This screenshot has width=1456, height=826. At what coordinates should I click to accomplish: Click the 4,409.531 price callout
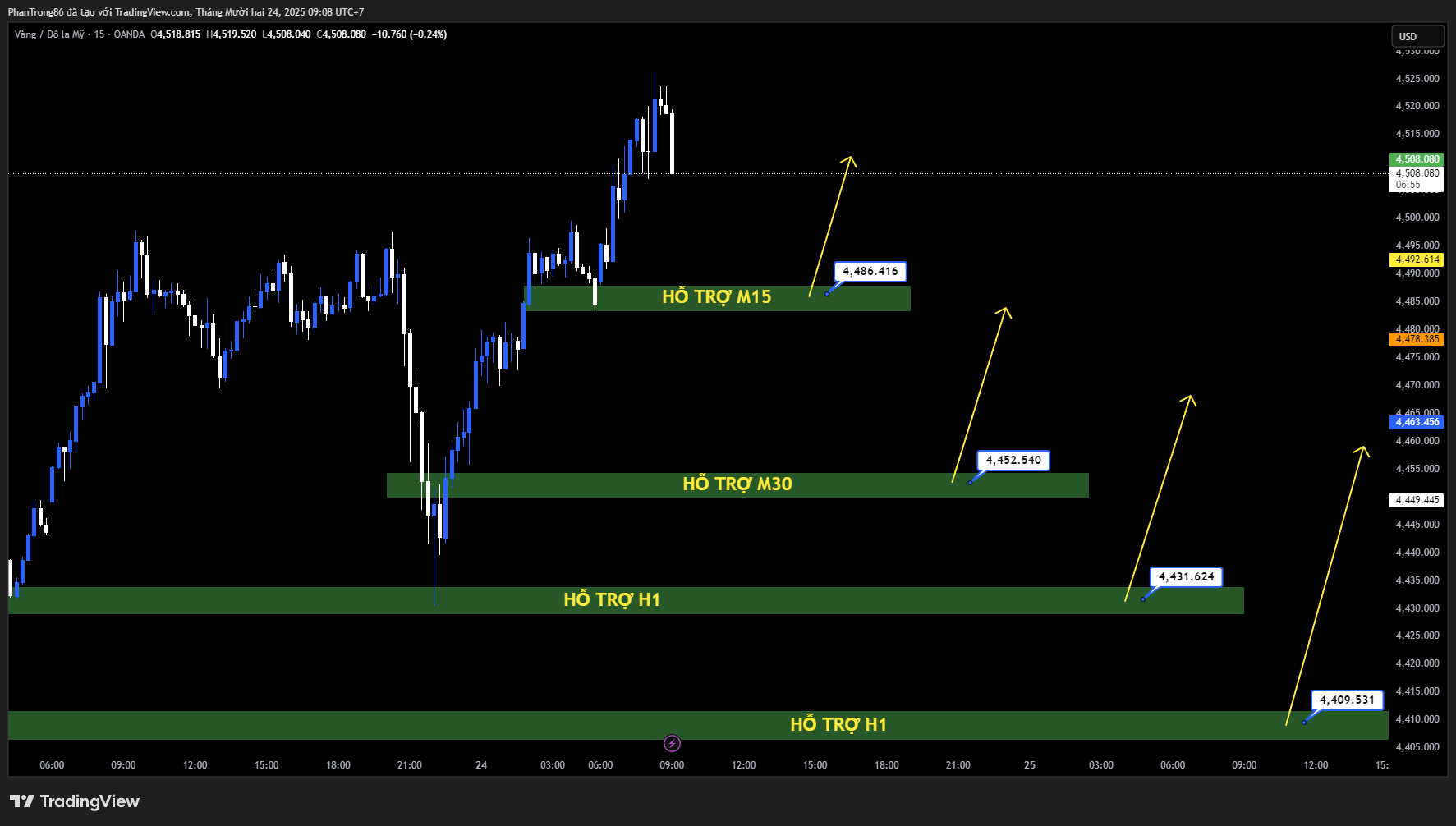[x=1347, y=700]
